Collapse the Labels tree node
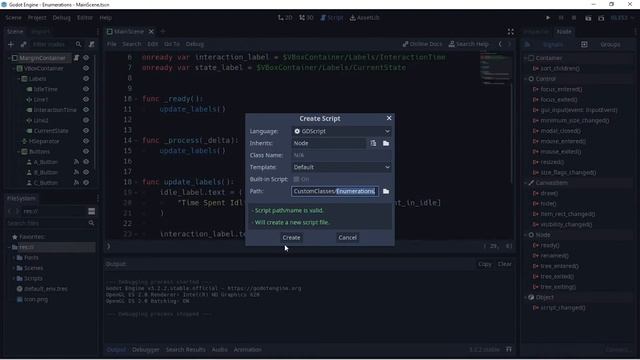This screenshot has height=360, width=640. [x=18, y=79]
